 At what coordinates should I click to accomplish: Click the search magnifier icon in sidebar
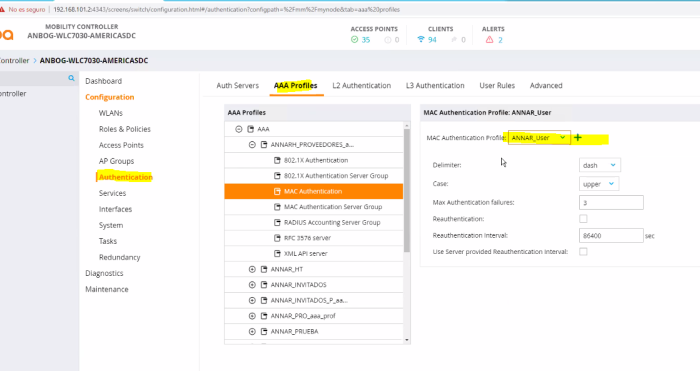(x=71, y=78)
